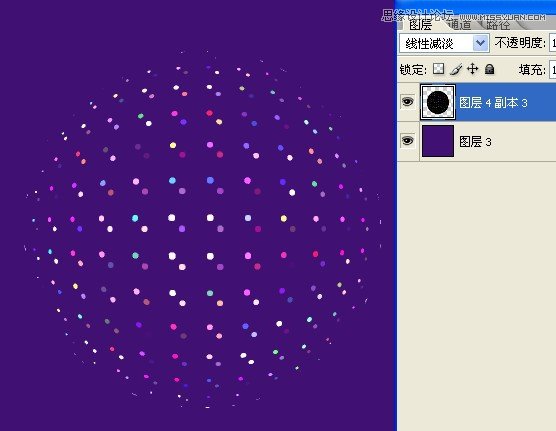Image resolution: width=556 pixels, height=431 pixels.
Task: Toggle lock position move icon
Action: click(473, 68)
